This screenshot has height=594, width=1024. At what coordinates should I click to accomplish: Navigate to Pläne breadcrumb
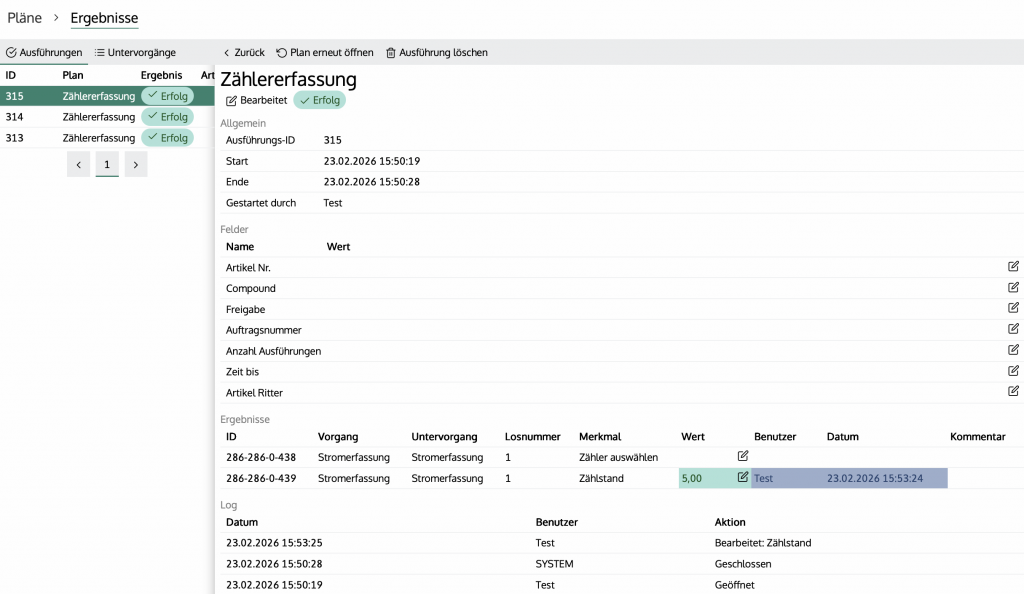click(25, 18)
